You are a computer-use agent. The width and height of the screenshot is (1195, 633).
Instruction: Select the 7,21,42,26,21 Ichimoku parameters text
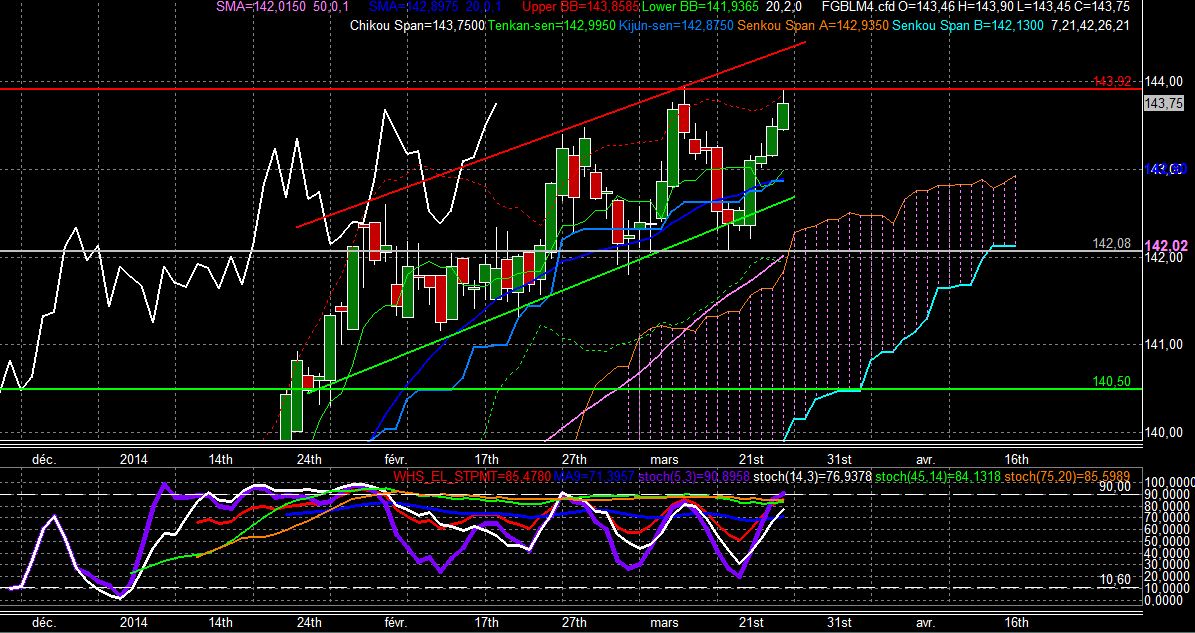[x=1090, y=25]
